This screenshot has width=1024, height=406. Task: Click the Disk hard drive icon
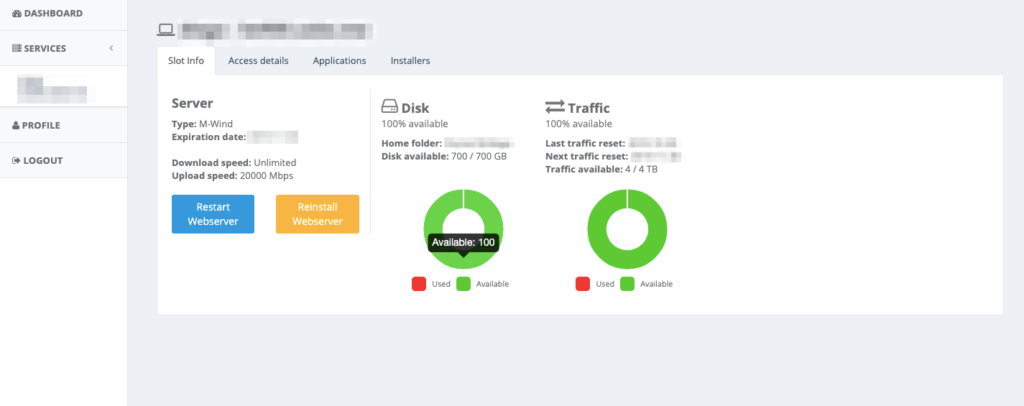click(x=390, y=106)
